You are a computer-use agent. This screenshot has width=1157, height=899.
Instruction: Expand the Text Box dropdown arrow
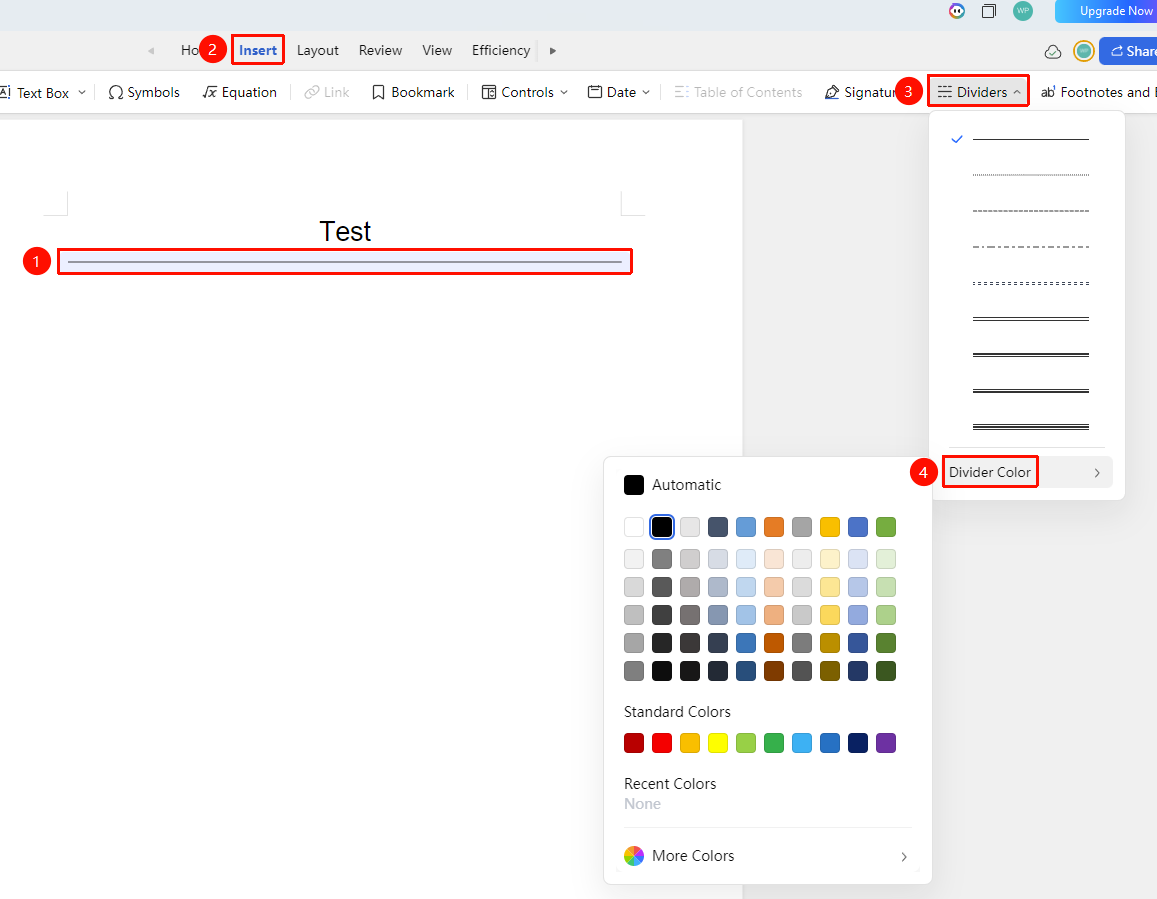(x=82, y=92)
